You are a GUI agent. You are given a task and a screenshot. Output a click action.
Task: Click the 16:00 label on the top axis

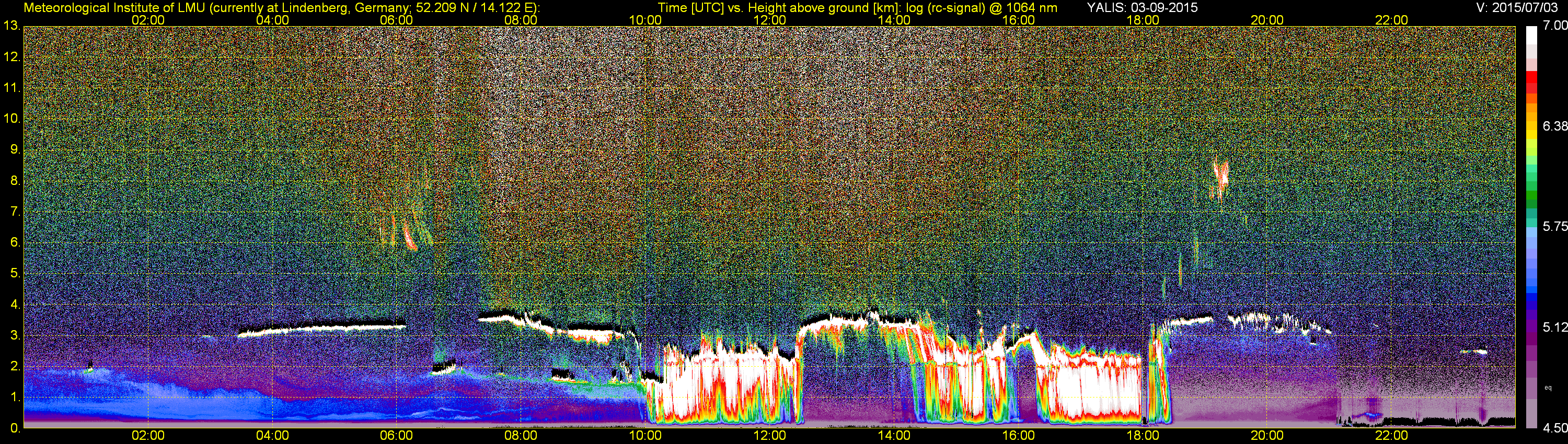coord(1018,20)
